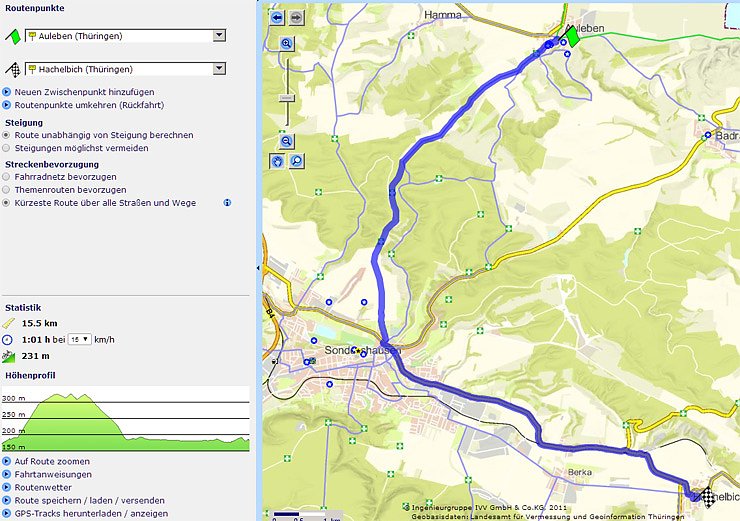The width and height of the screenshot is (740, 521).
Task: Select the hand pan tool
Action: 278,160
